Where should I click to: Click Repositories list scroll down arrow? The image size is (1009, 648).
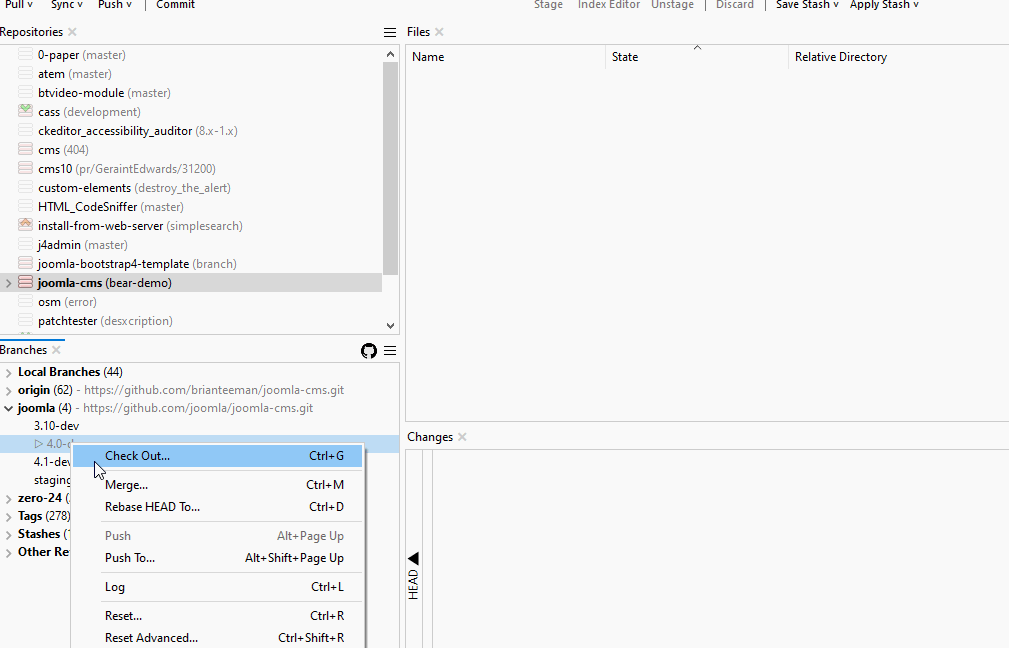coord(391,326)
